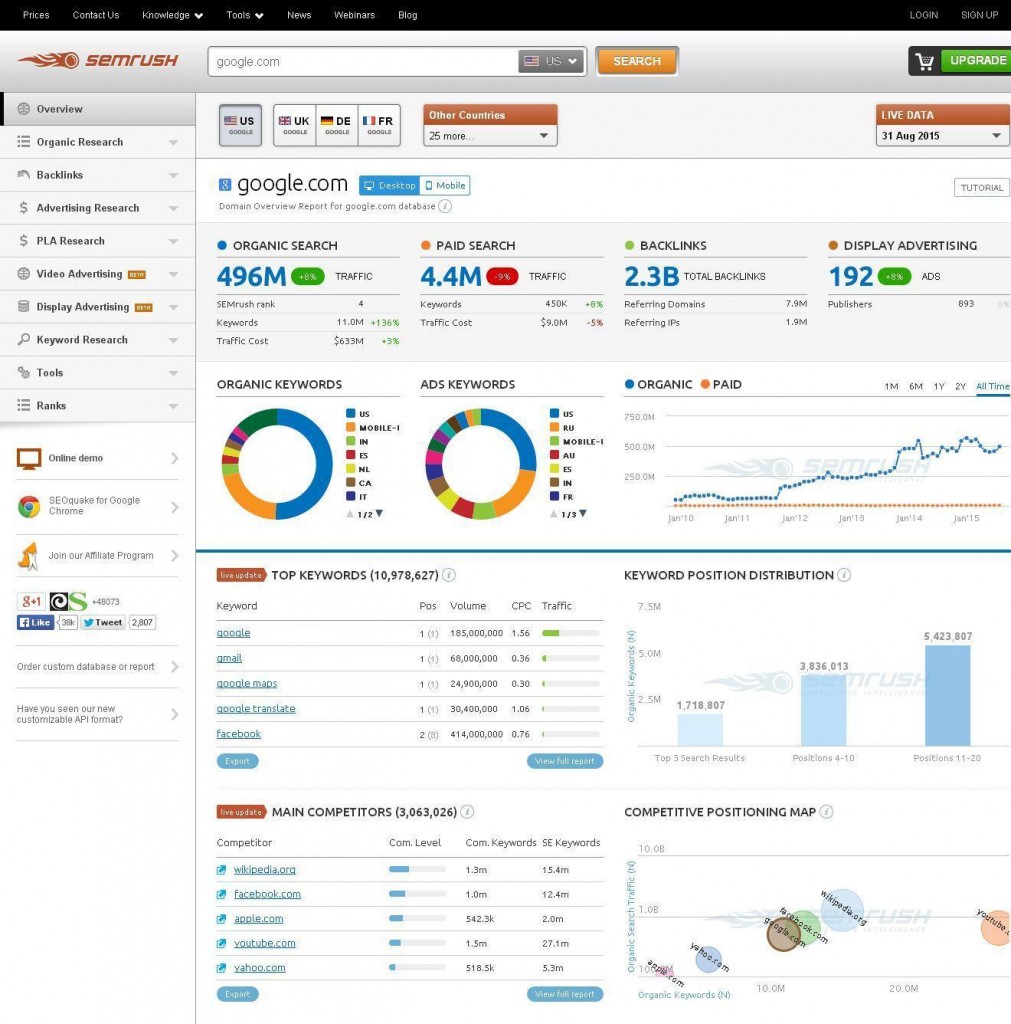Open the US country selector in search bar

[551, 61]
